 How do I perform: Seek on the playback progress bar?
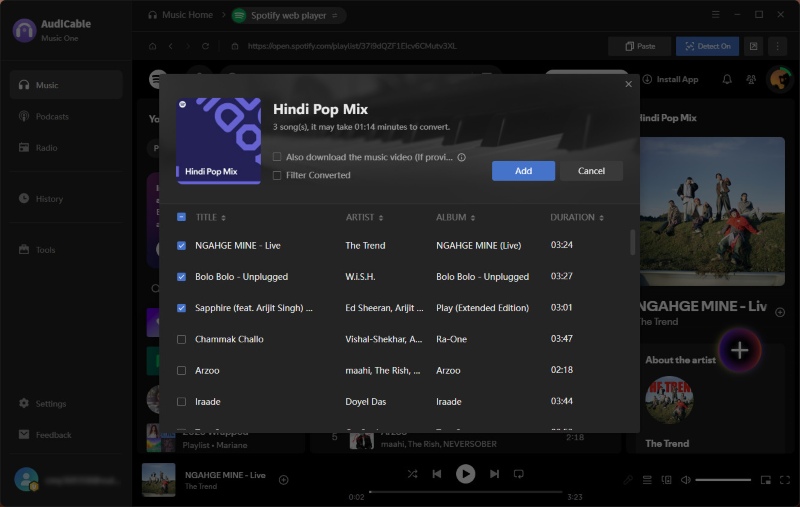pyautogui.click(x=465, y=492)
